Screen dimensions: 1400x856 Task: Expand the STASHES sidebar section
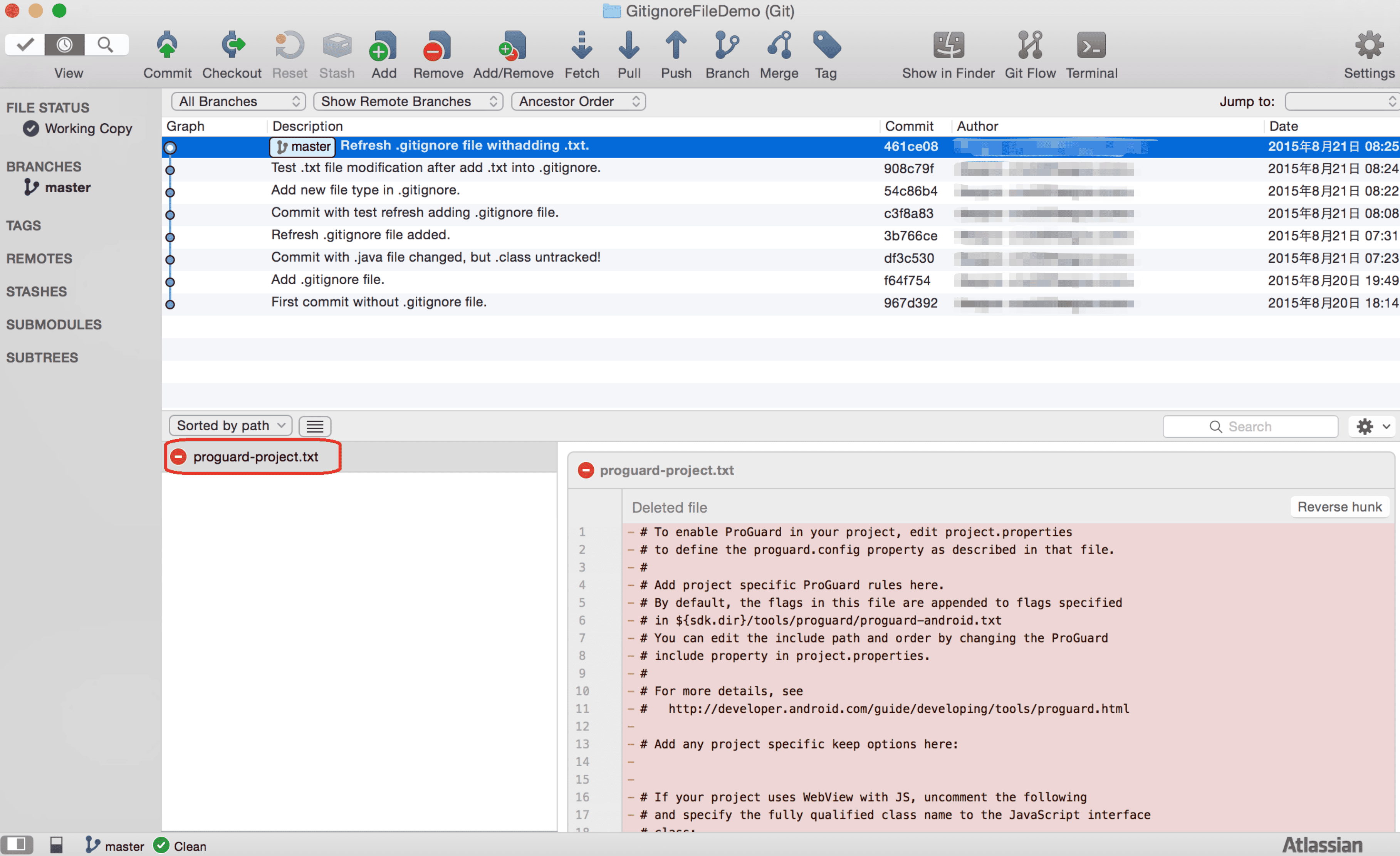36,291
